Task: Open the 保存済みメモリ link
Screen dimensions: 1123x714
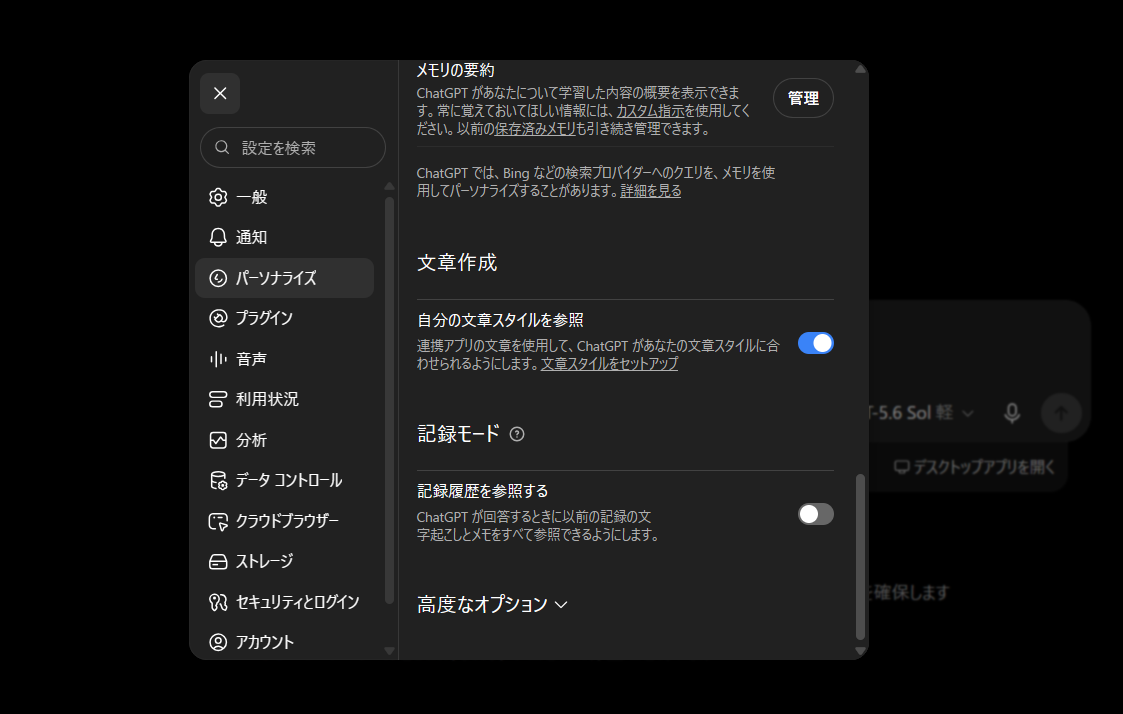Action: [535, 129]
